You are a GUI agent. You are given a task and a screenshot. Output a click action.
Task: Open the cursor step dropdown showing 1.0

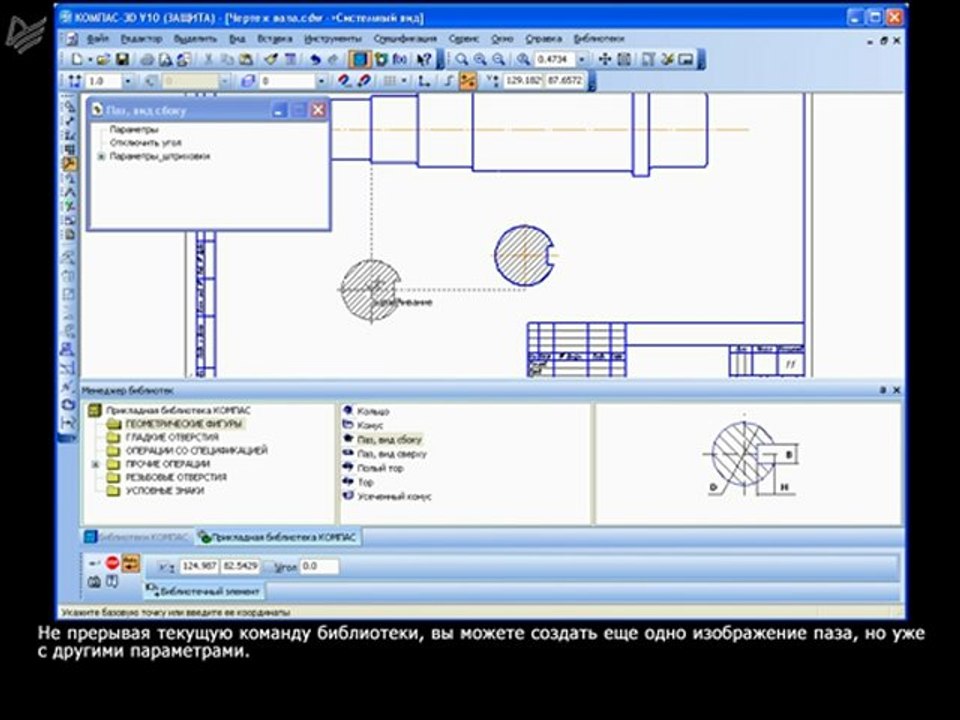127,81
